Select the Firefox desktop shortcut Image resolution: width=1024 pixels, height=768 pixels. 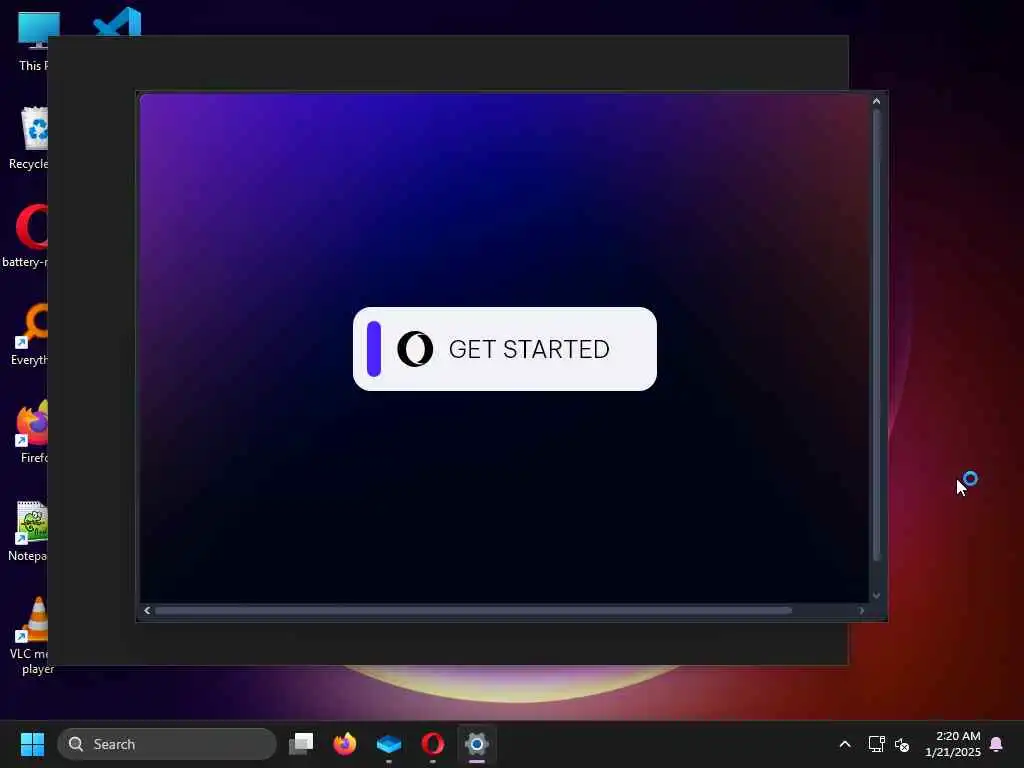click(x=31, y=432)
